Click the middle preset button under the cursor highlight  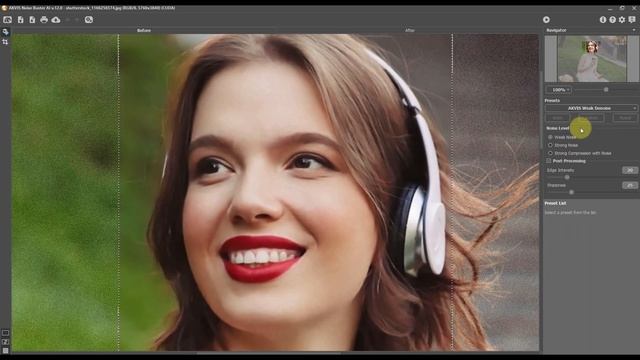point(591,118)
